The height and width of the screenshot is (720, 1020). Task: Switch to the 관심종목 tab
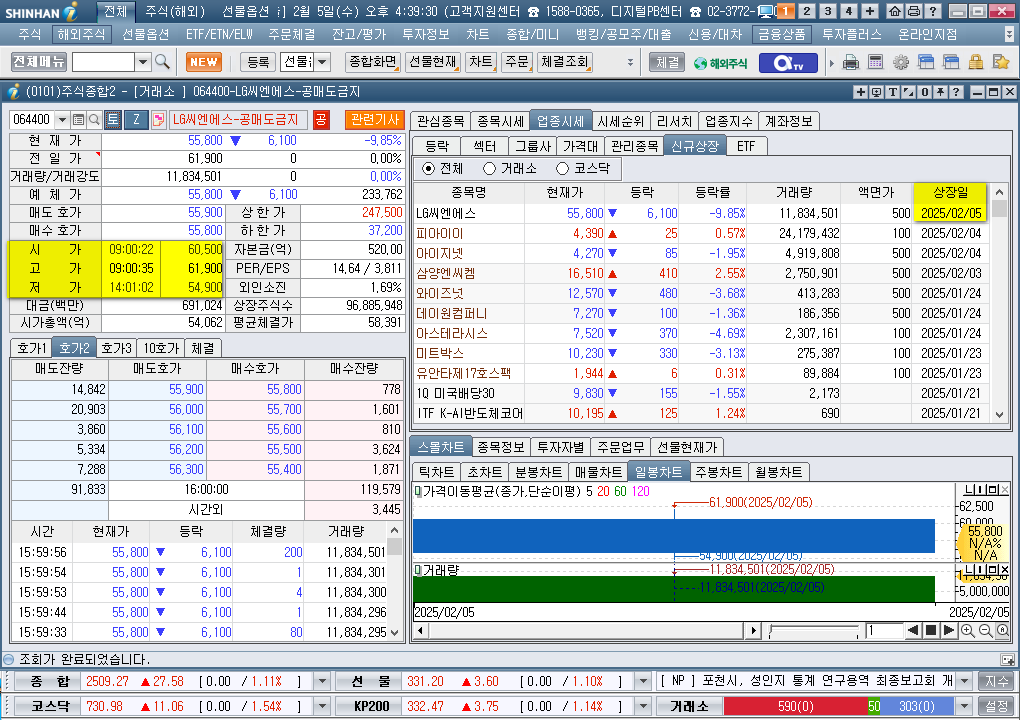coord(440,121)
